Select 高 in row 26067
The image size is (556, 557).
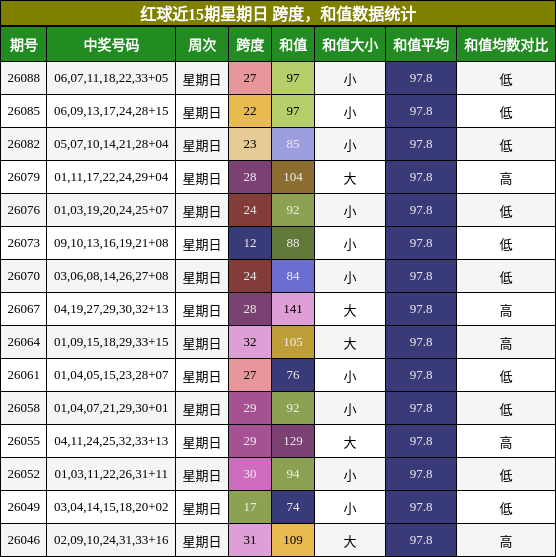[x=506, y=310]
